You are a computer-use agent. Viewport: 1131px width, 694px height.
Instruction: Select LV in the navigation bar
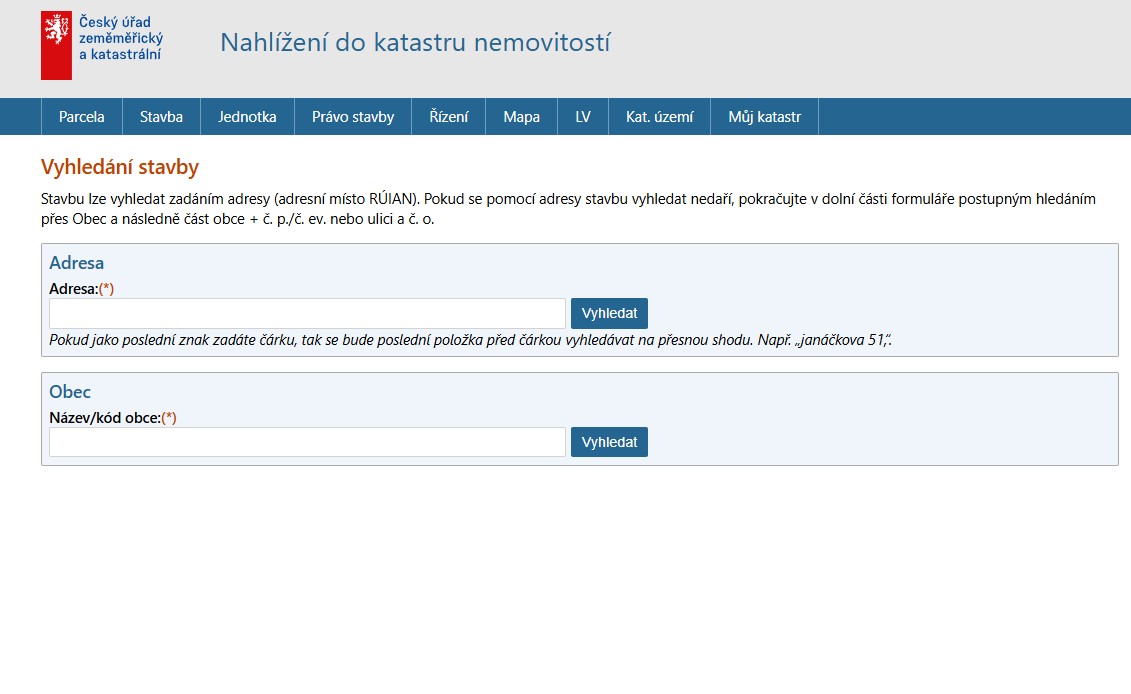point(583,117)
